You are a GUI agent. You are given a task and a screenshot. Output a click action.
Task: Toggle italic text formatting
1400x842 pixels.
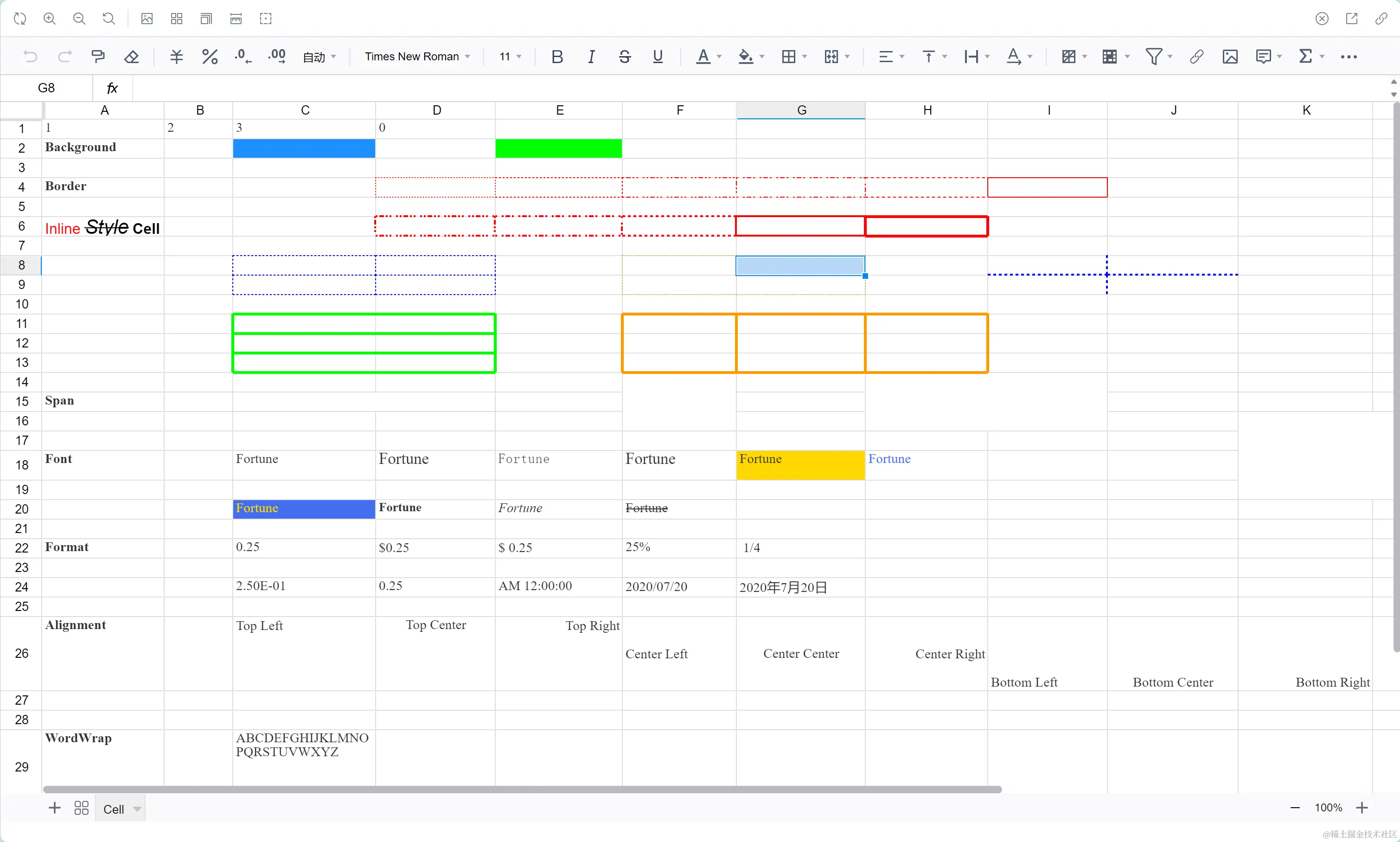tap(591, 56)
